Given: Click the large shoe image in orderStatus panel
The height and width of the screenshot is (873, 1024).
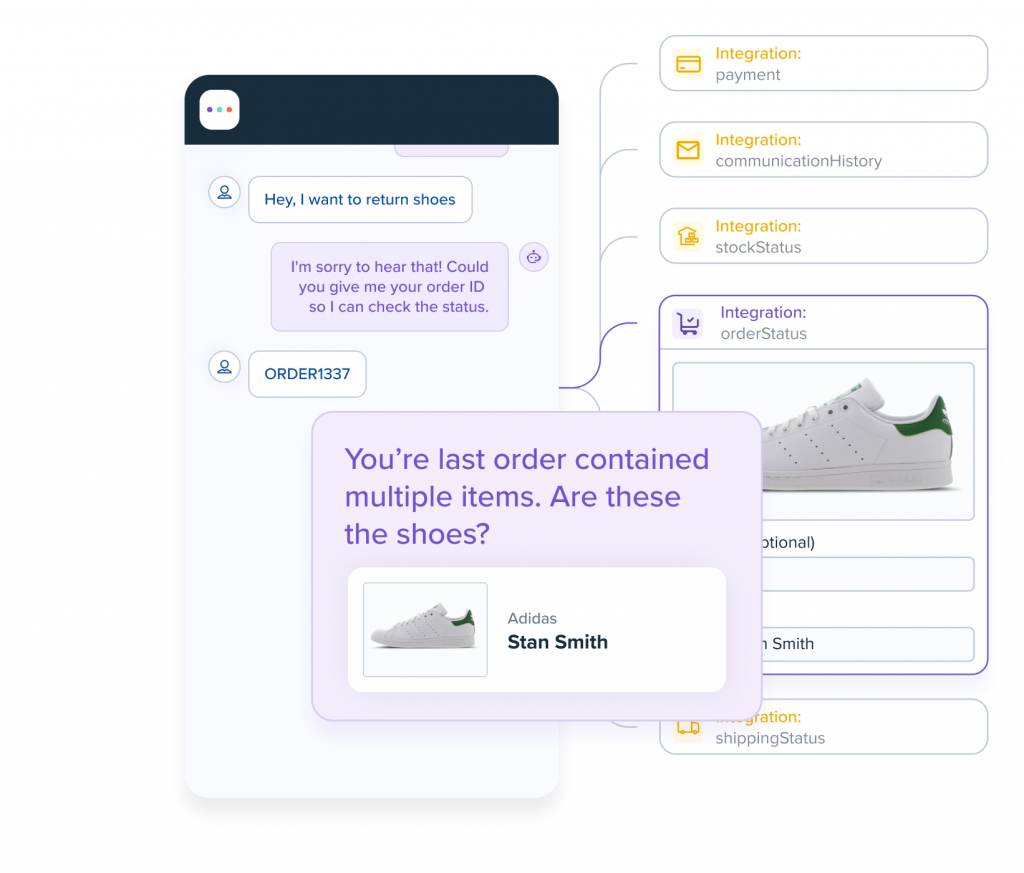Looking at the screenshot, I should point(868,441).
